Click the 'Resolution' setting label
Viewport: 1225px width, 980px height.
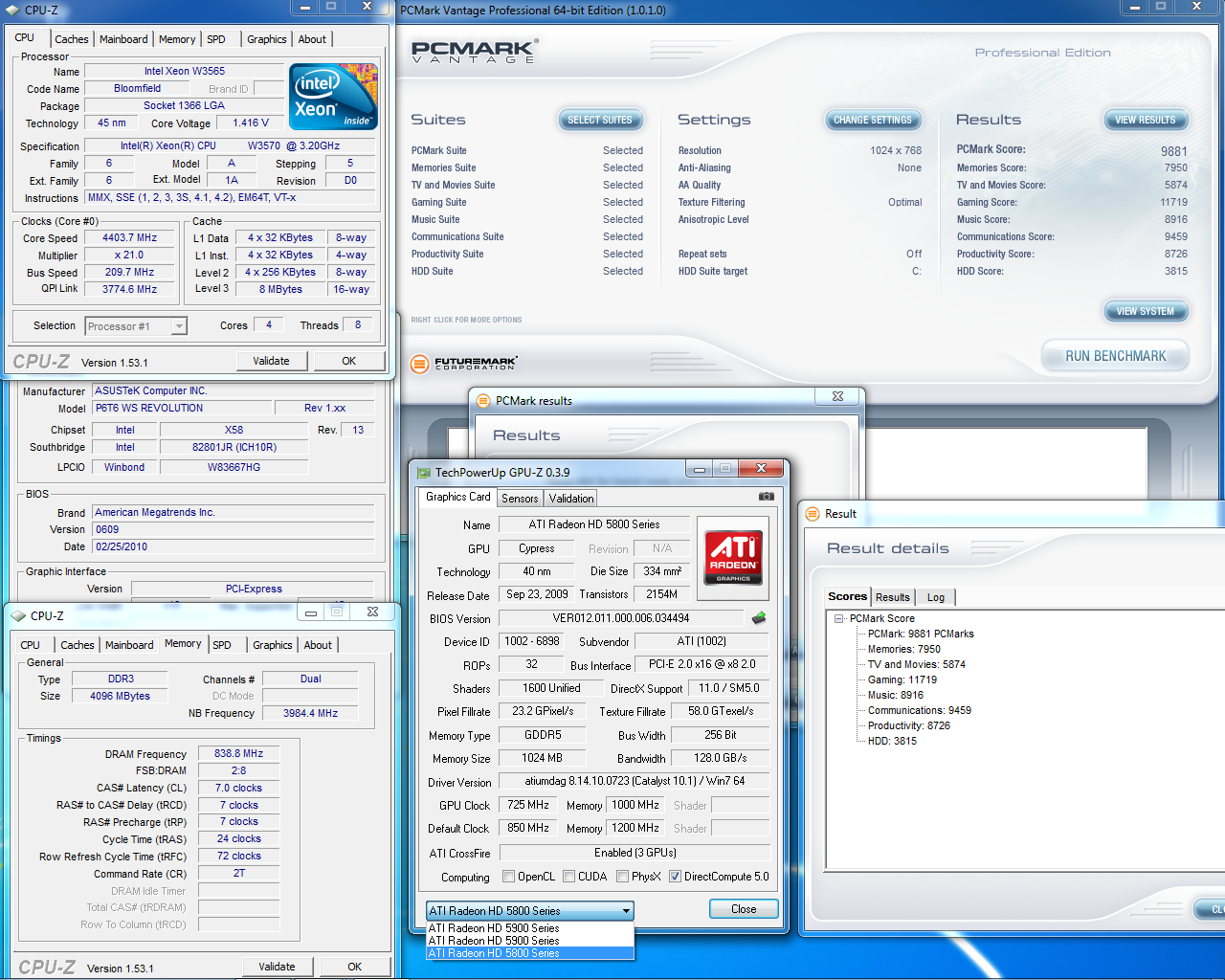tap(700, 150)
